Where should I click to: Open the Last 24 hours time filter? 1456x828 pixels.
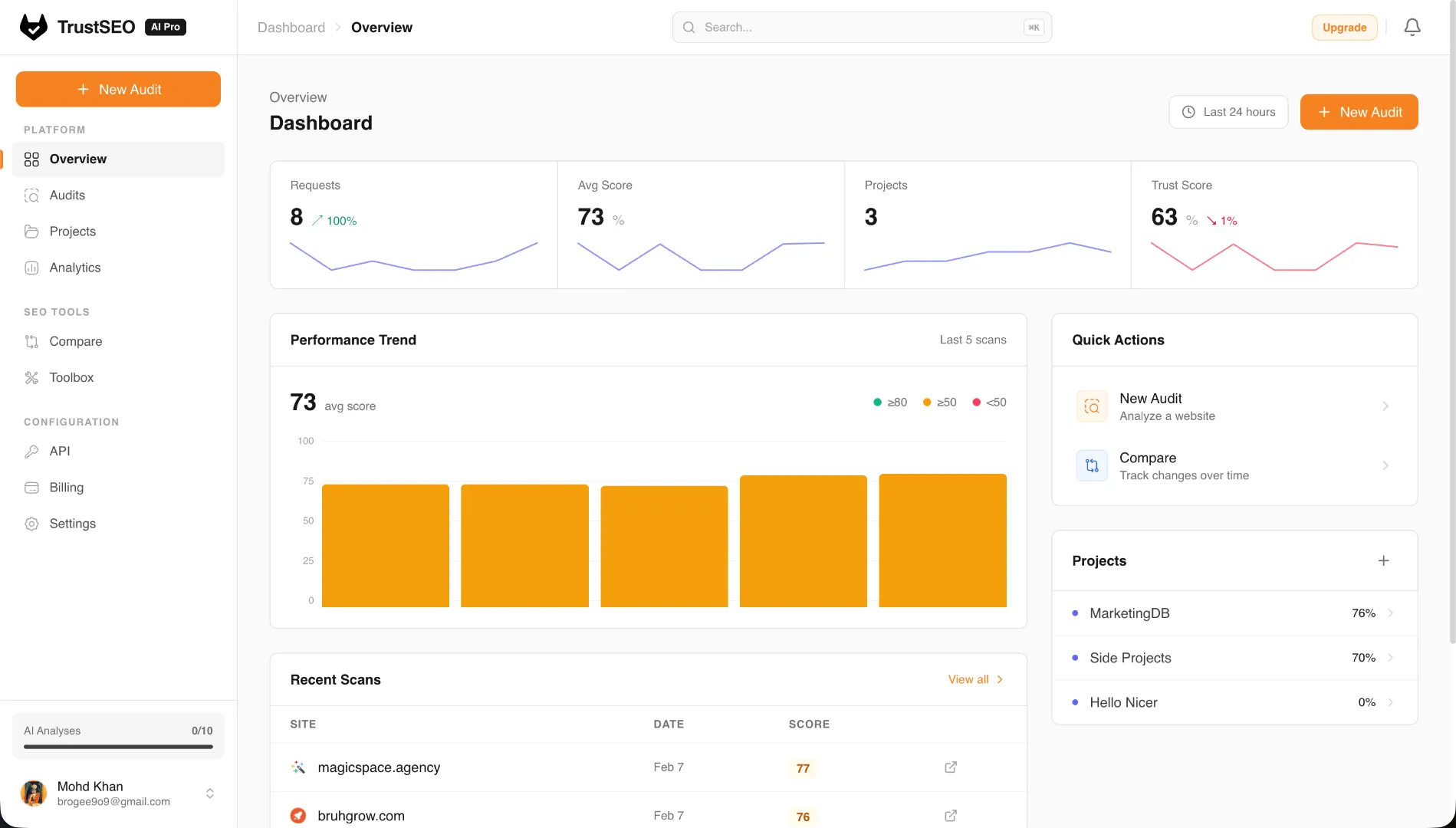pos(1228,111)
